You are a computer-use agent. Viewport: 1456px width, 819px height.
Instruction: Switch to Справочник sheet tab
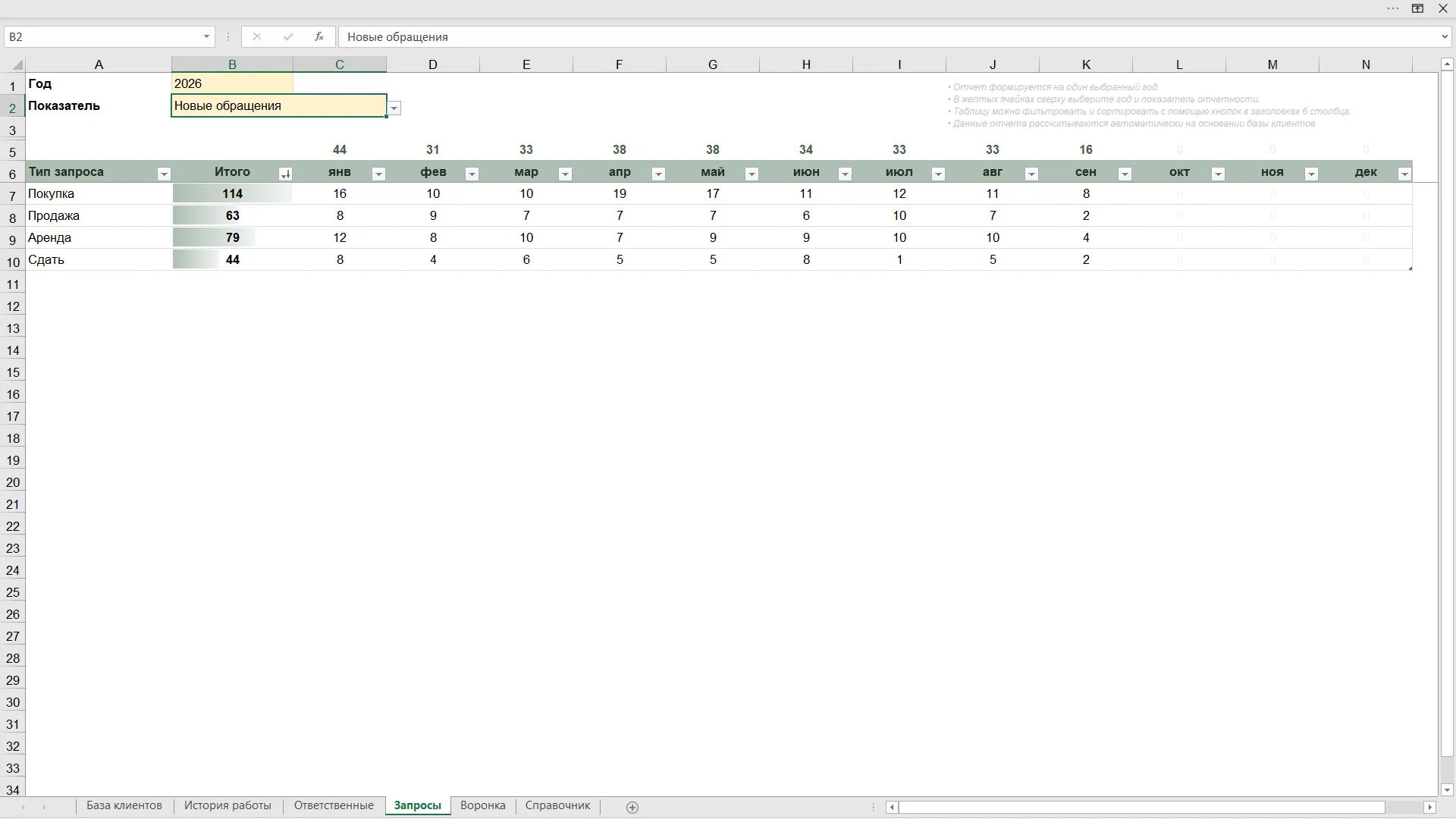[x=557, y=806]
